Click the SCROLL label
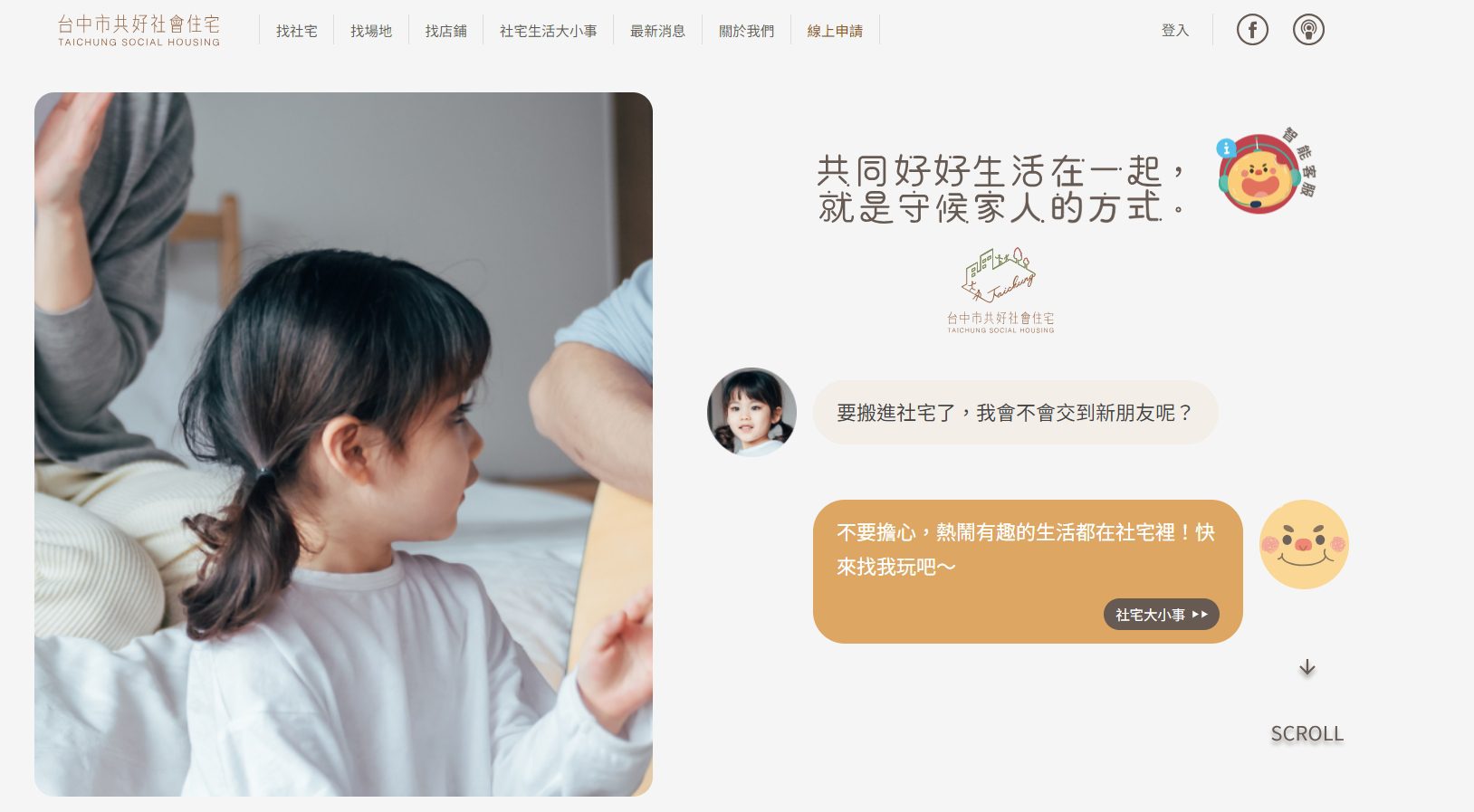Viewport: 1474px width, 812px height. click(x=1306, y=733)
